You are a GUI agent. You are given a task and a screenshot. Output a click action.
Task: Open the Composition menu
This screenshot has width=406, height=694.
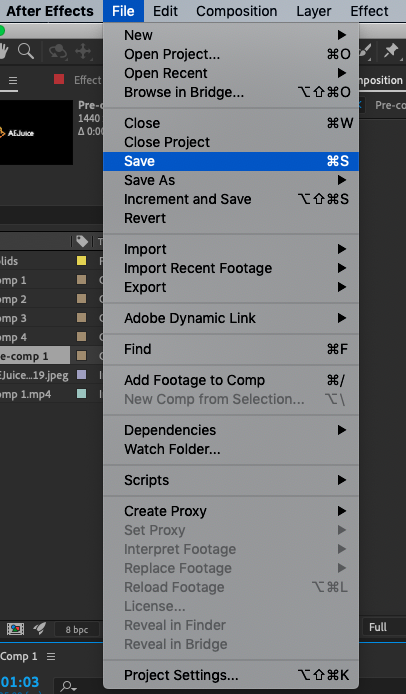click(236, 11)
